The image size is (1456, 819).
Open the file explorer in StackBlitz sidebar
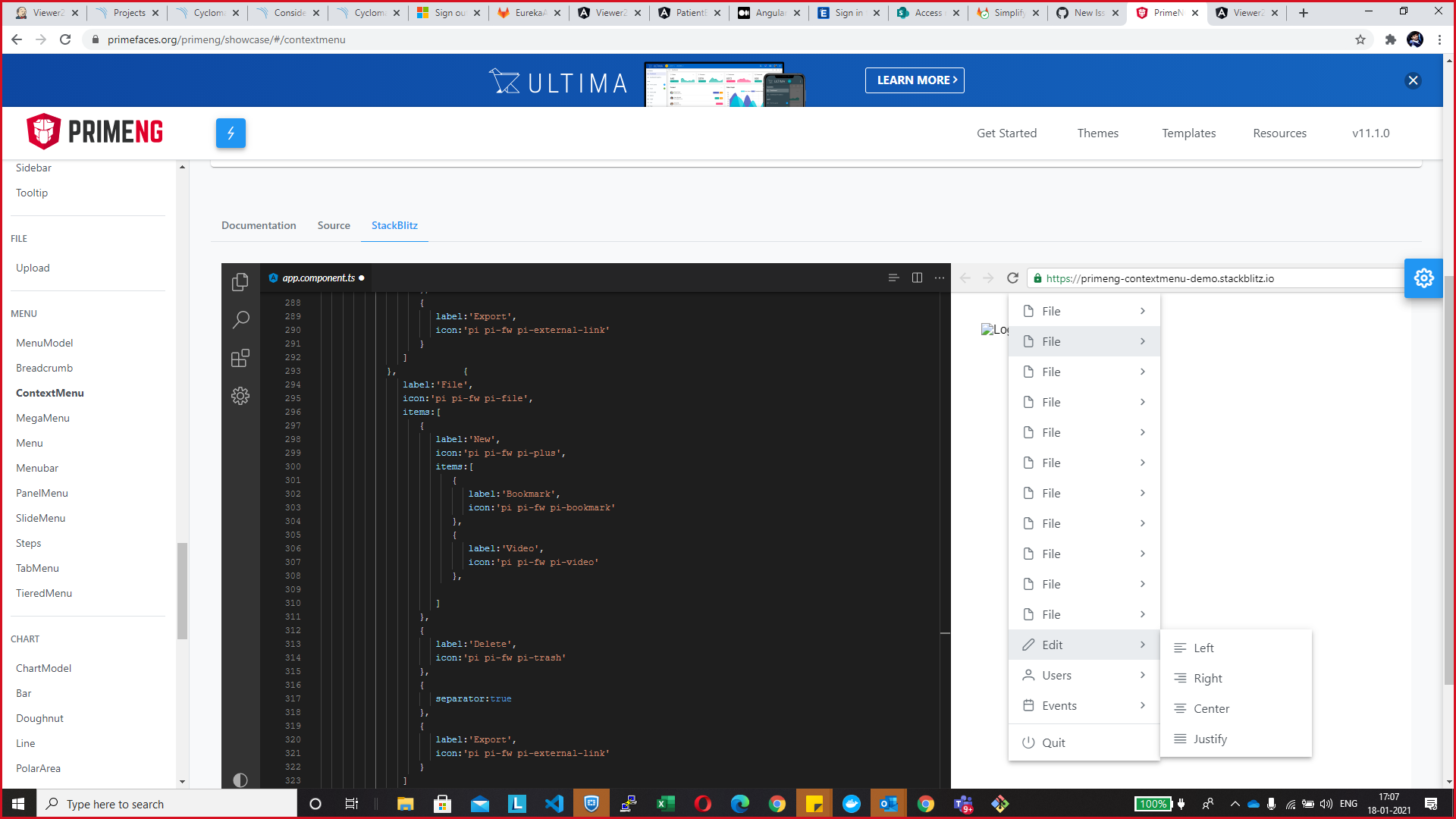pos(240,281)
